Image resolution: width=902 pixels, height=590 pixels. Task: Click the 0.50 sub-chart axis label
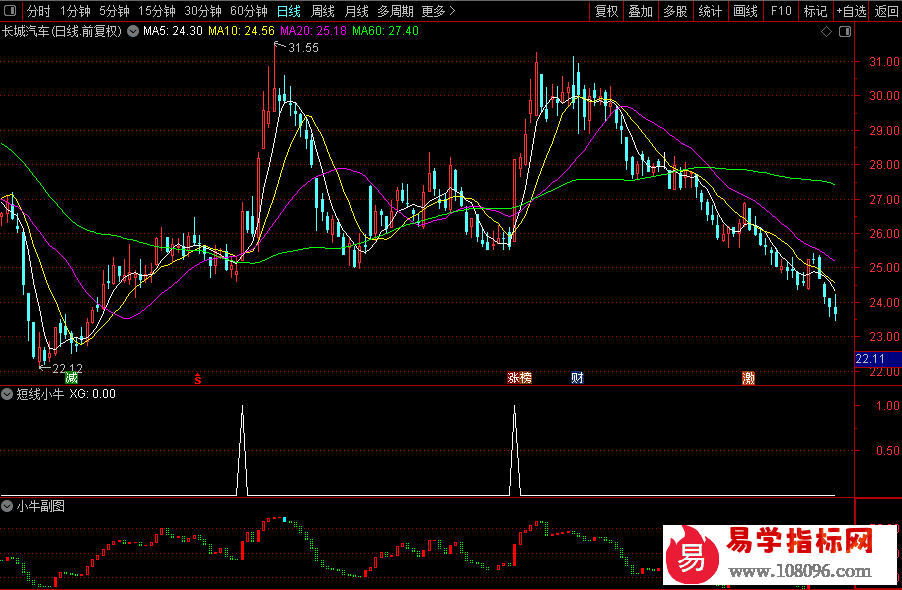click(888, 451)
